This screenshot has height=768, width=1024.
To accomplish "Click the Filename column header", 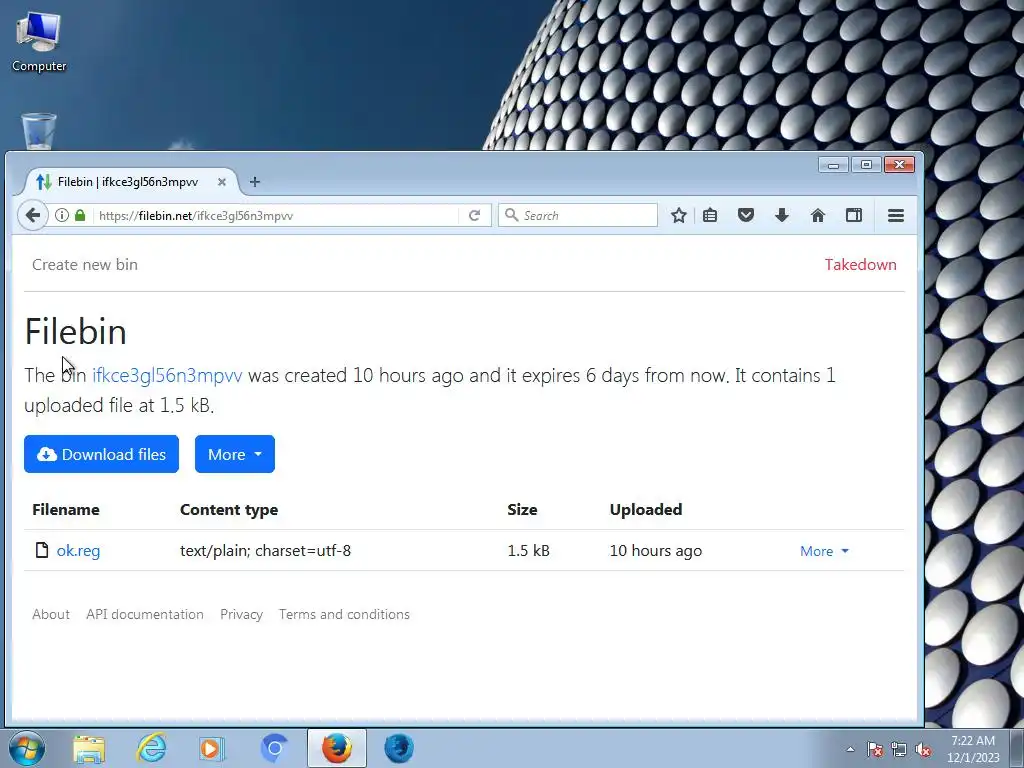I will point(66,509).
